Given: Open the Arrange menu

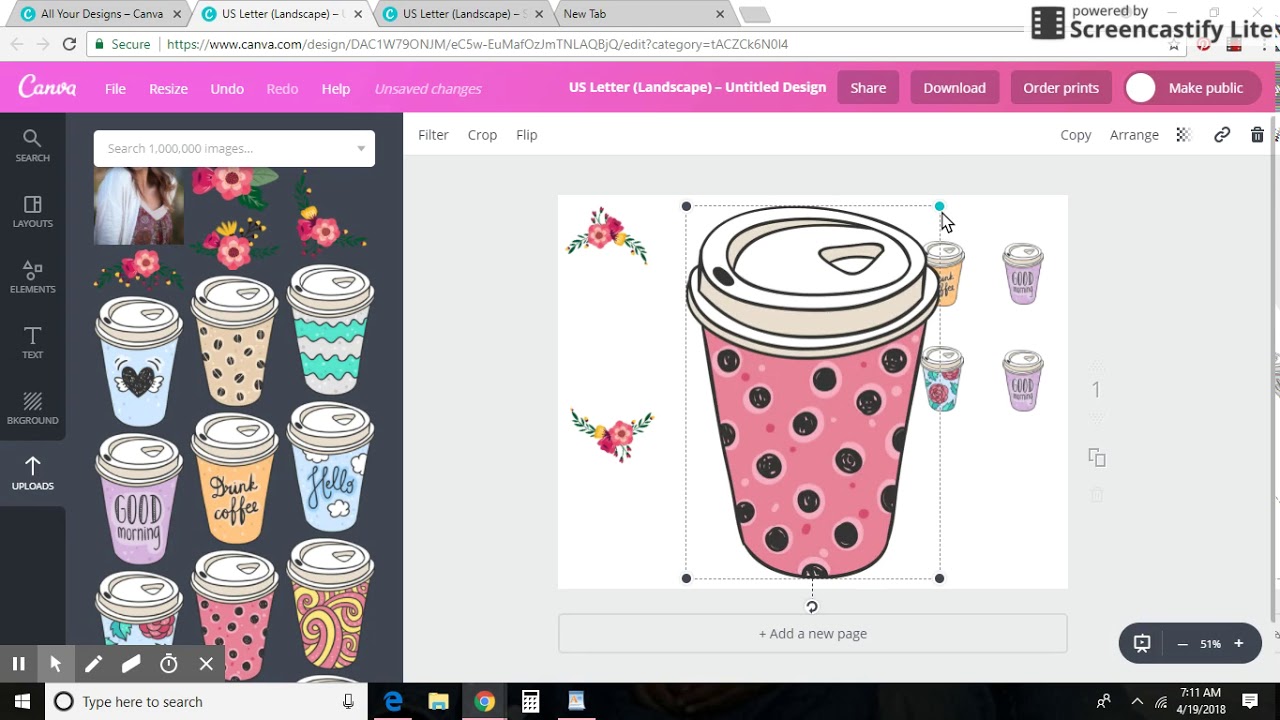Looking at the screenshot, I should pyautogui.click(x=1134, y=135).
